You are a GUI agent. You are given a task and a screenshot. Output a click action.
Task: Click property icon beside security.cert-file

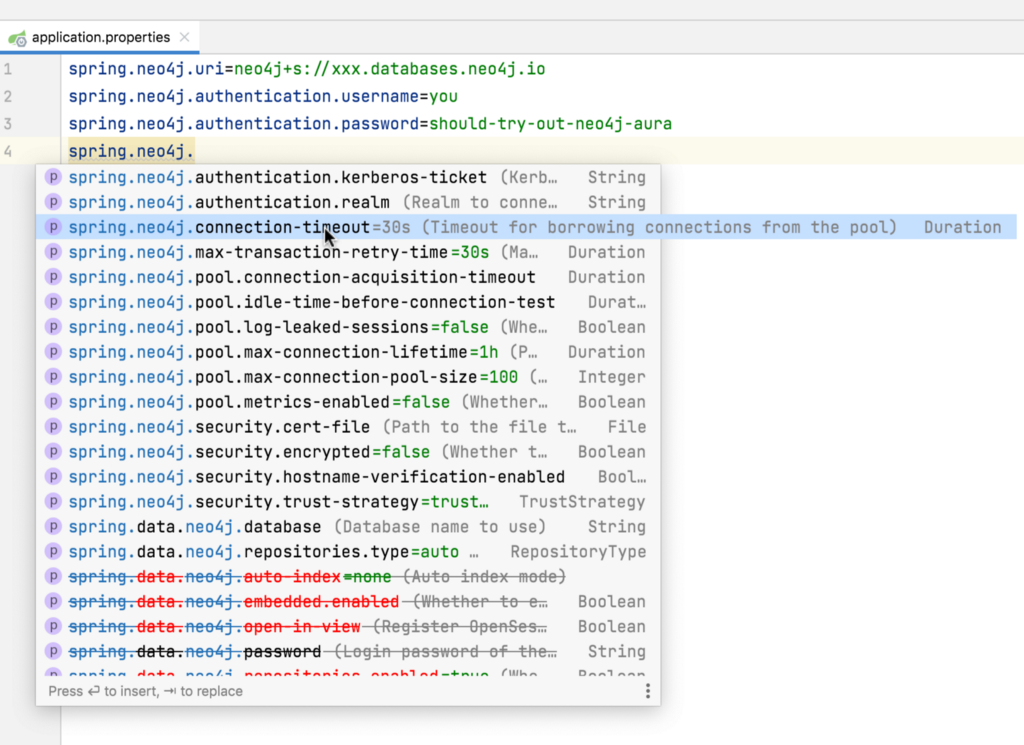tap(54, 427)
